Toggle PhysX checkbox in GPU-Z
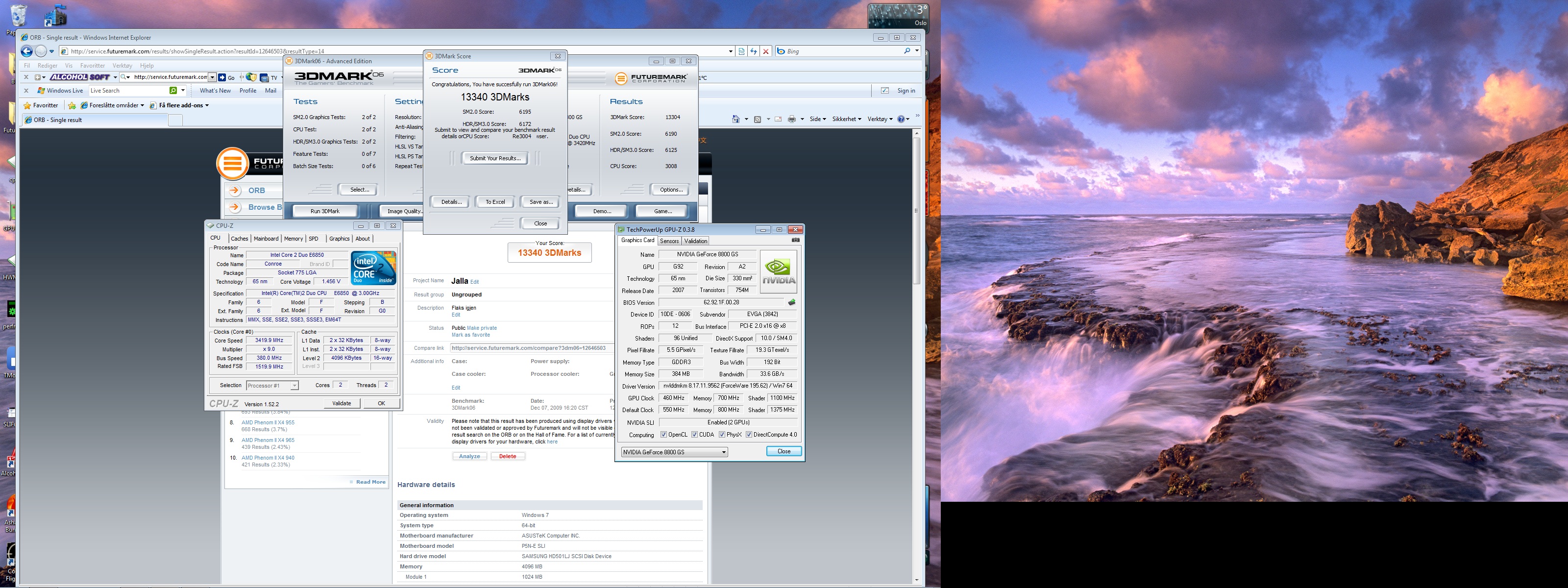This screenshot has height=588, width=1568. pyautogui.click(x=722, y=435)
